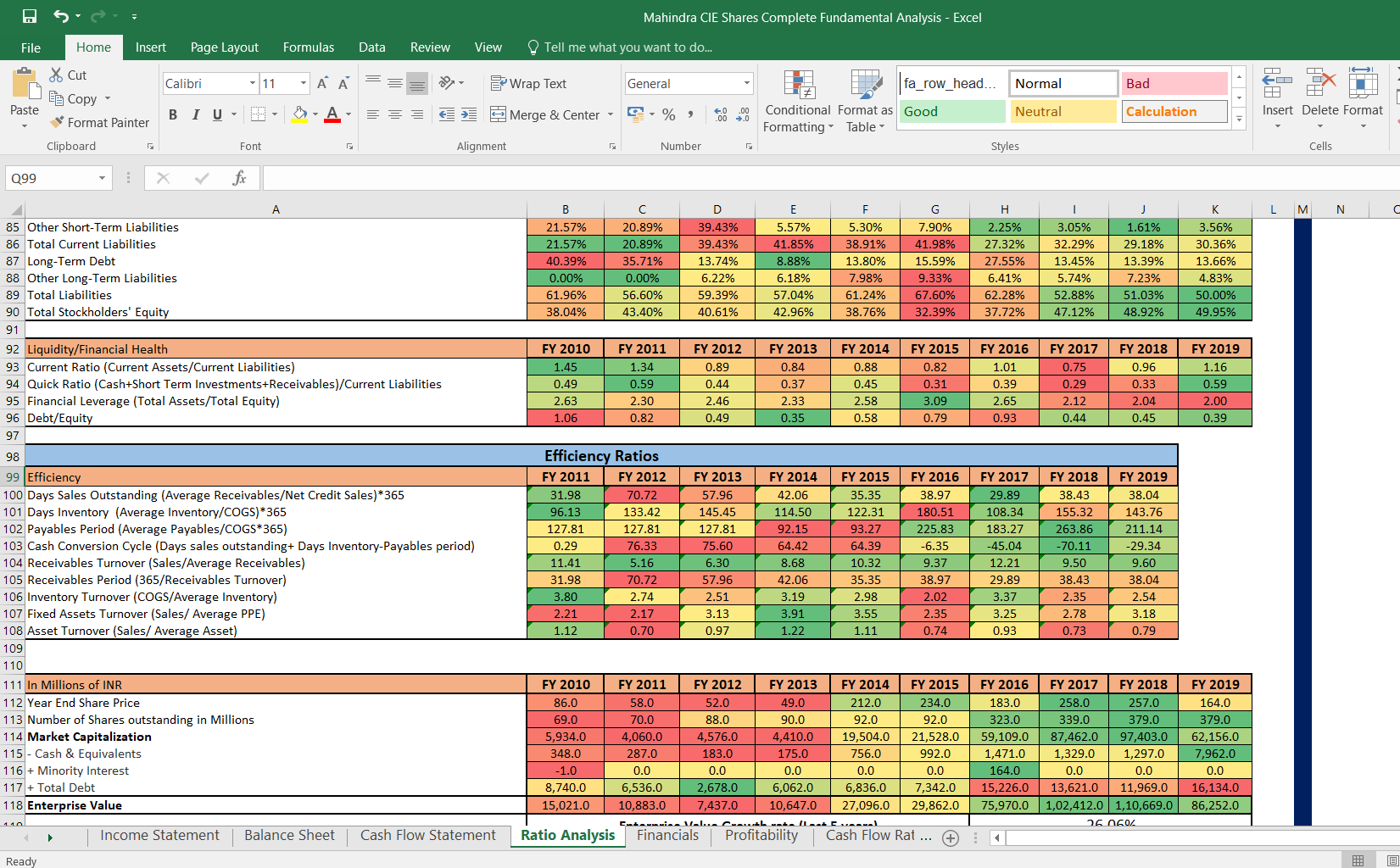Open the Balance Sheet worksheet tab
Viewport: 1400px width, 868px height.
289,836
